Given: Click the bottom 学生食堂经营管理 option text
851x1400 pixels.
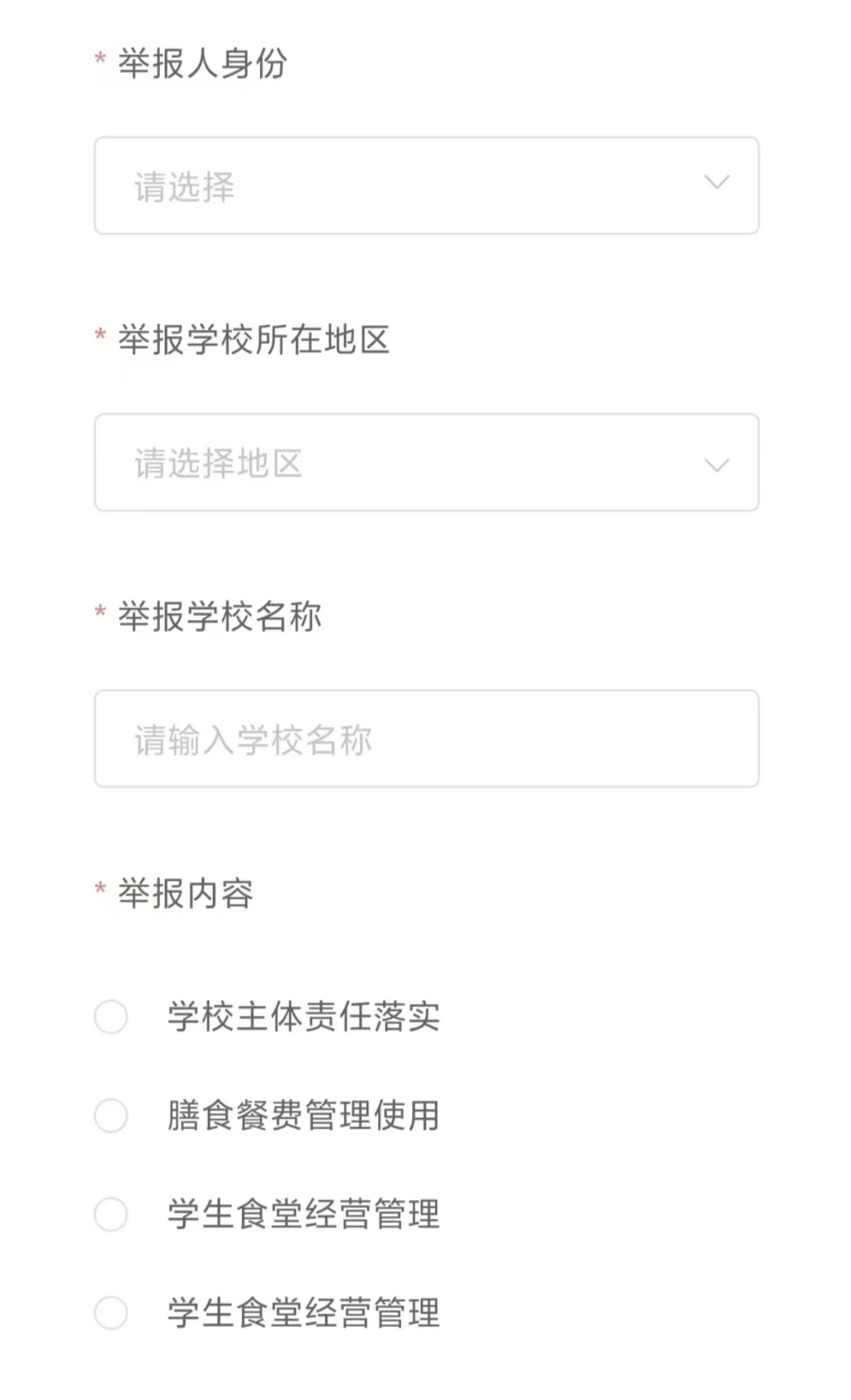Looking at the screenshot, I should 303,1313.
